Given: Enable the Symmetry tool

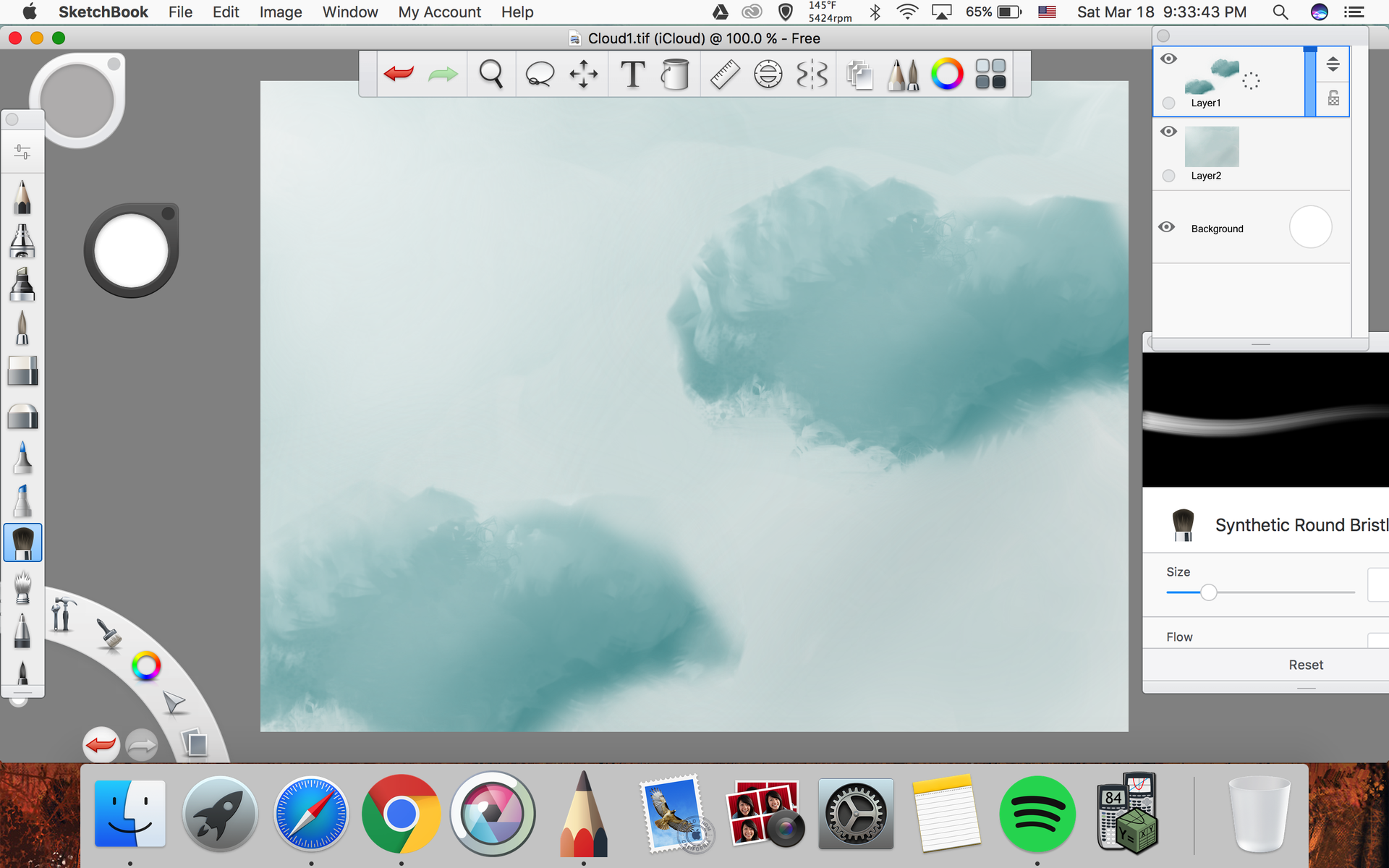Looking at the screenshot, I should click(812, 74).
